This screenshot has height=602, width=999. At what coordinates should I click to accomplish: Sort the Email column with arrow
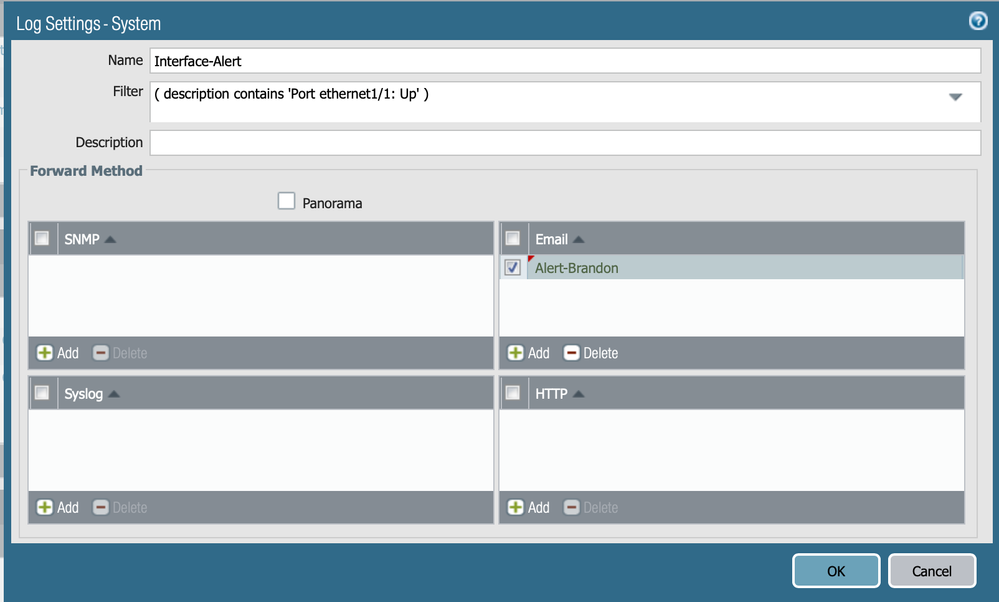579,239
